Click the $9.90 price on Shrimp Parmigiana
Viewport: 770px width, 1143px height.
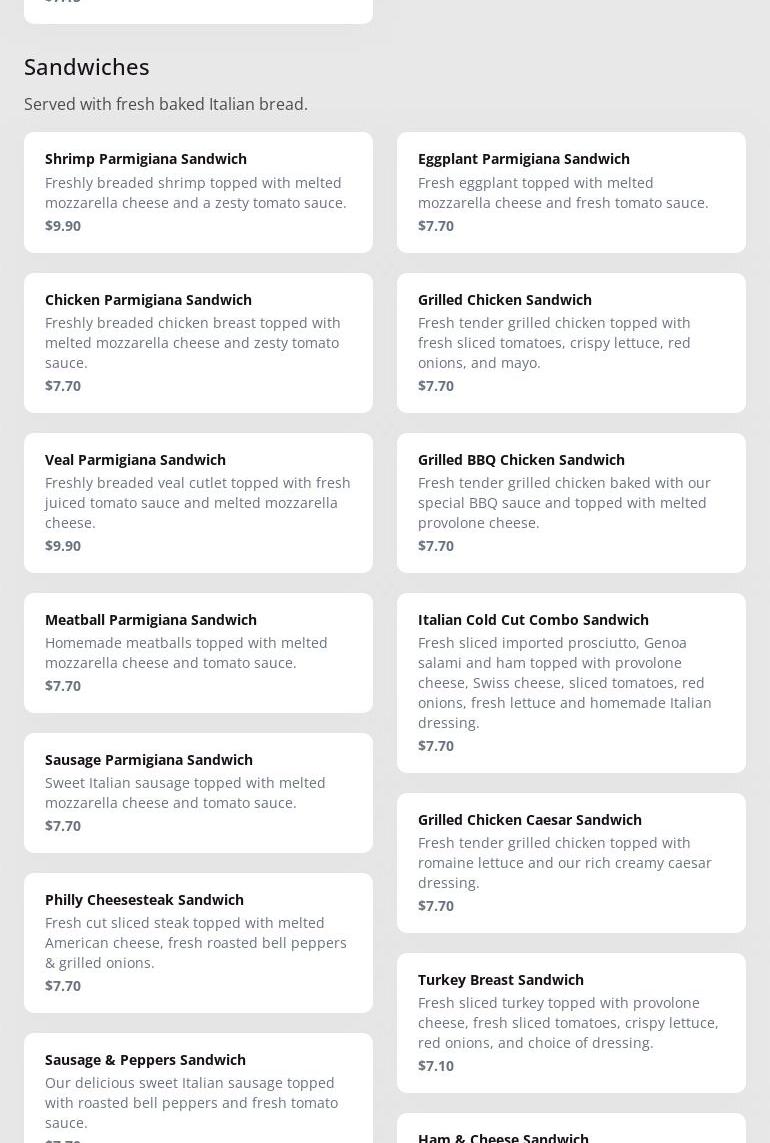(63, 226)
